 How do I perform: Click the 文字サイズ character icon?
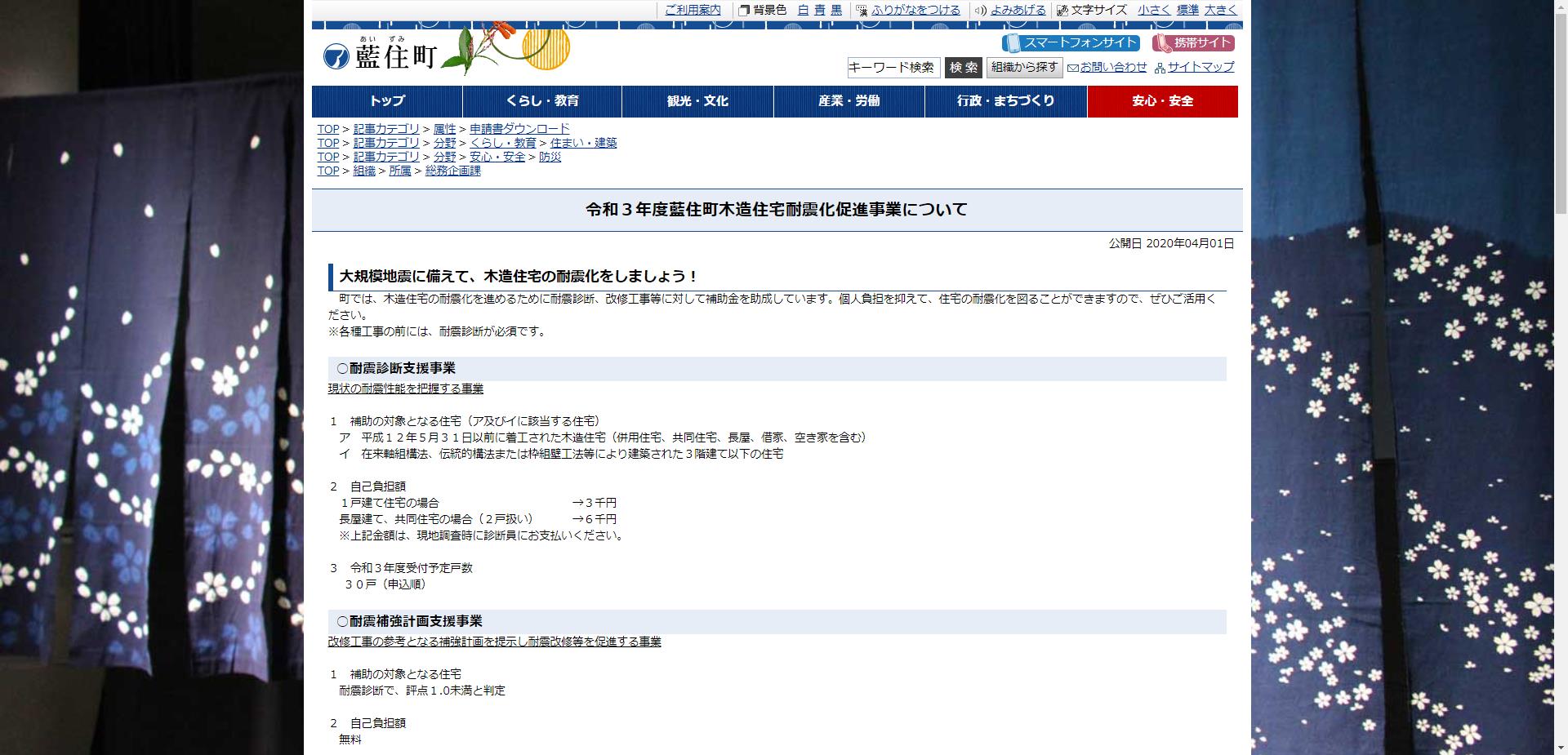coord(1062,10)
